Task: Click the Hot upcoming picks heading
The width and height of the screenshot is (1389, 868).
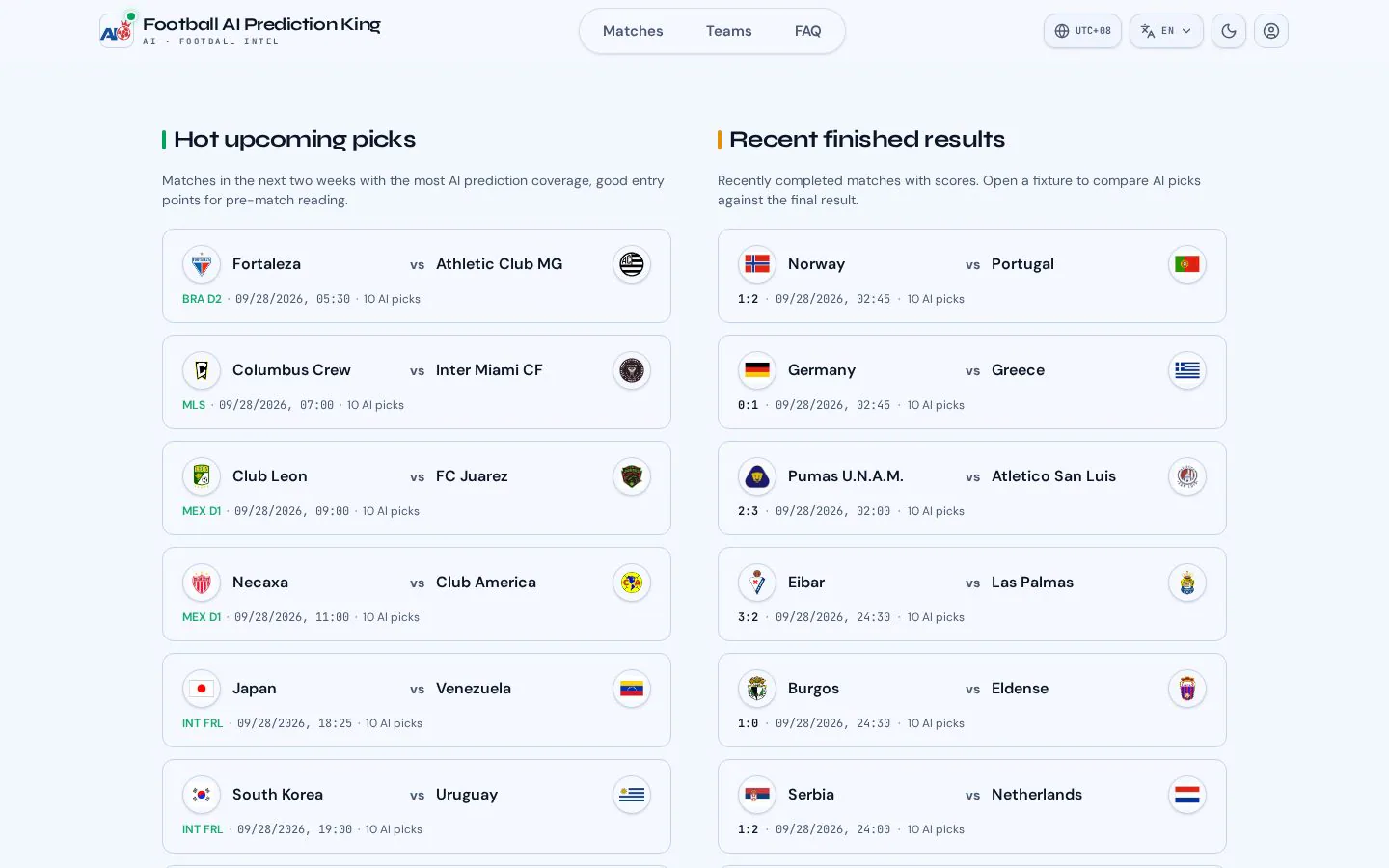Action: (x=294, y=140)
